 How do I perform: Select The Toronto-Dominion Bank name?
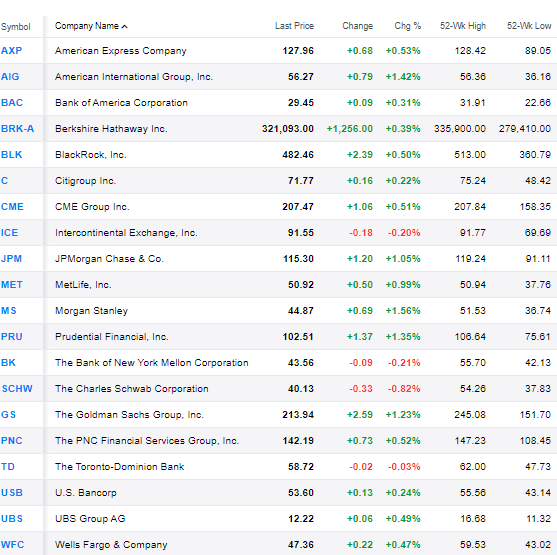pos(120,467)
